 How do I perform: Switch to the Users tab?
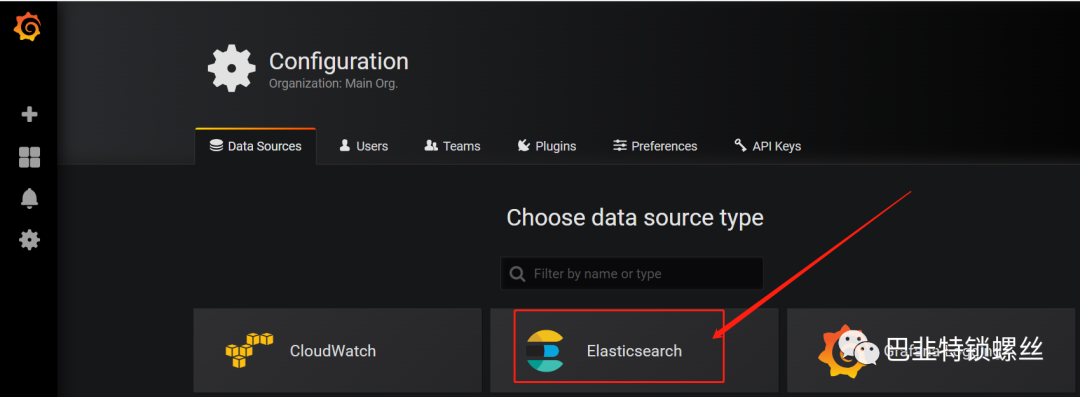tap(364, 146)
